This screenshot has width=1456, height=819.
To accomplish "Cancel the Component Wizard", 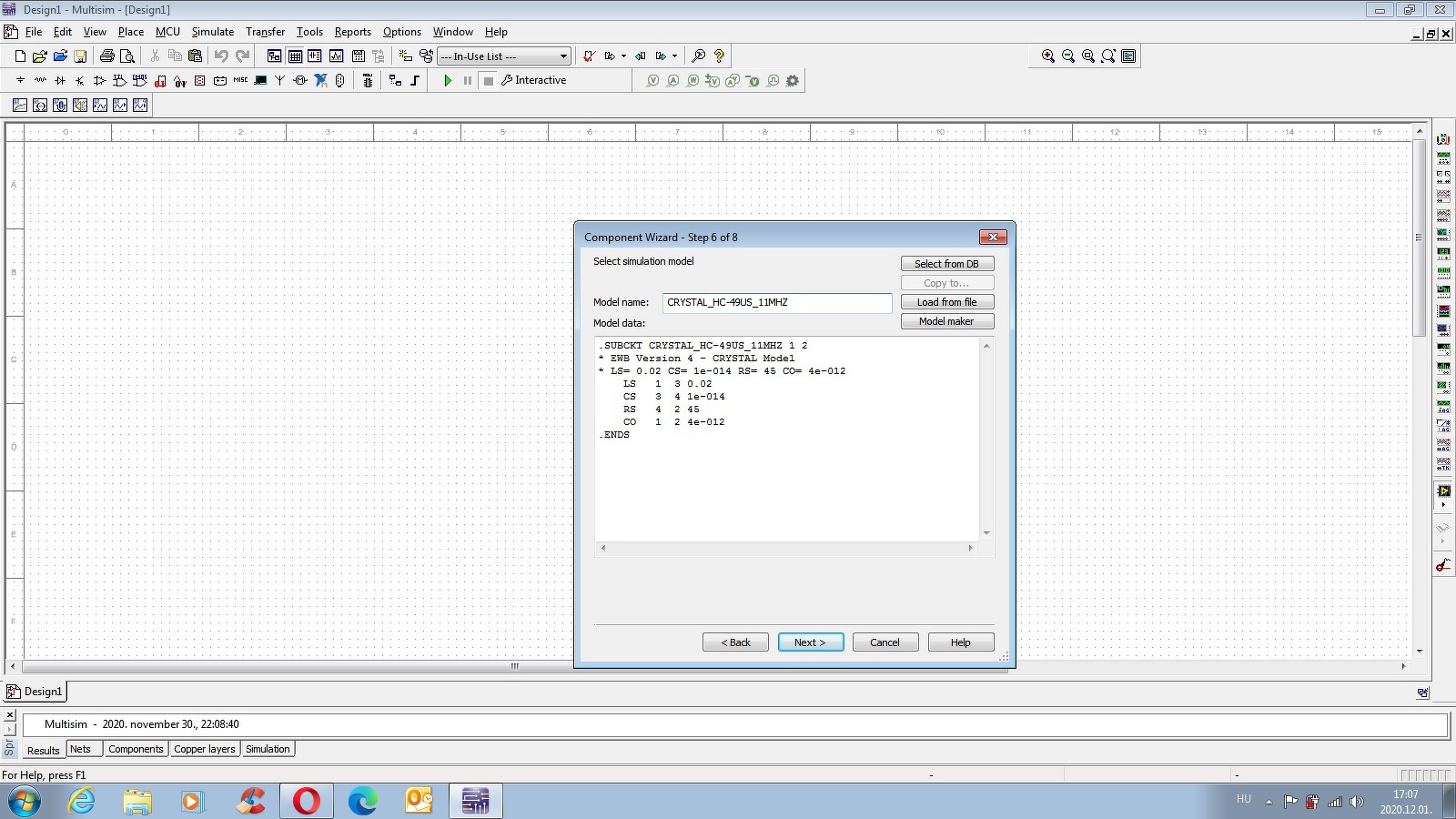I will click(x=885, y=642).
